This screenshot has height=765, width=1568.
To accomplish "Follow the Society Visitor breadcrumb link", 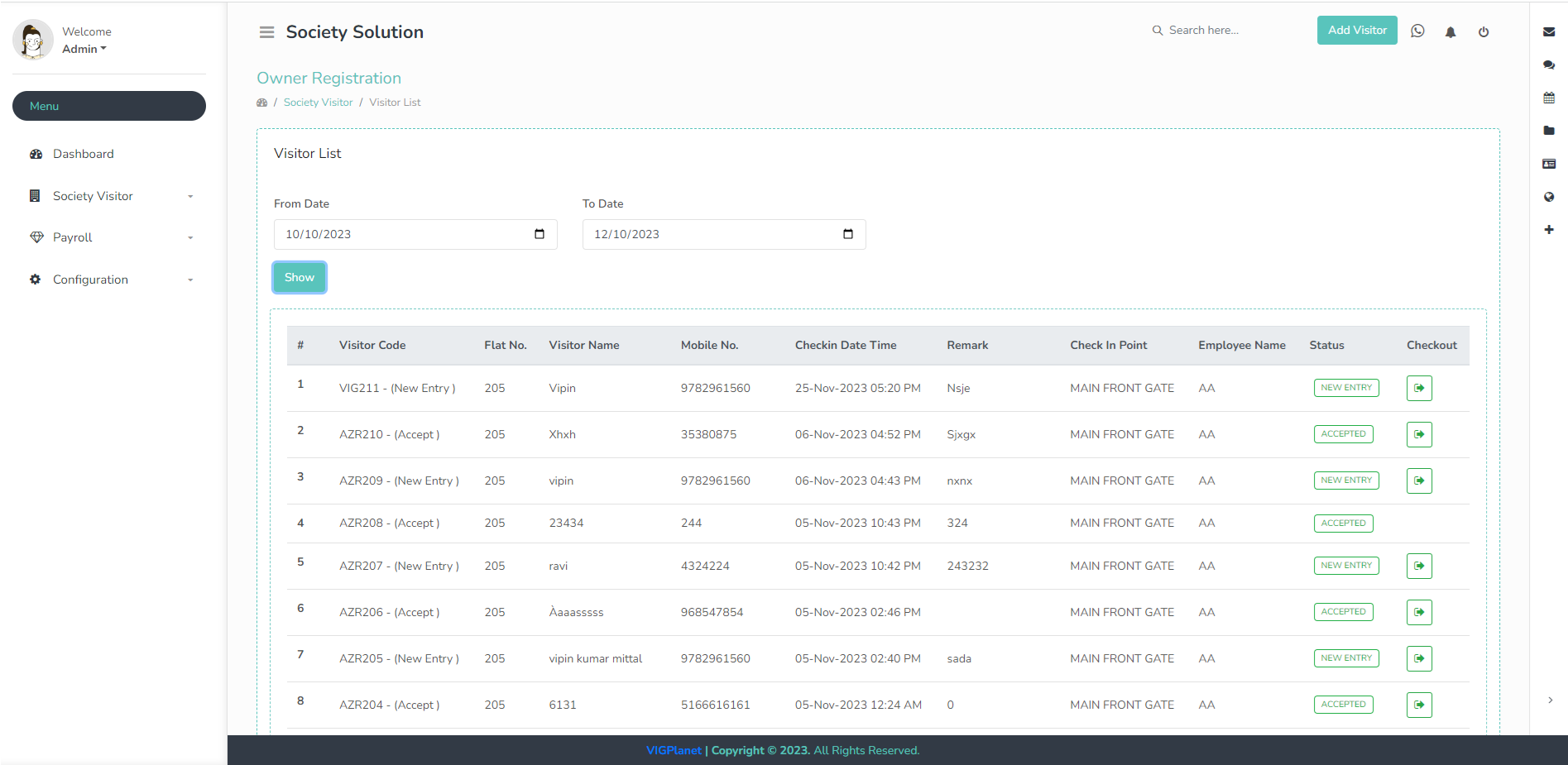I will click(x=318, y=103).
